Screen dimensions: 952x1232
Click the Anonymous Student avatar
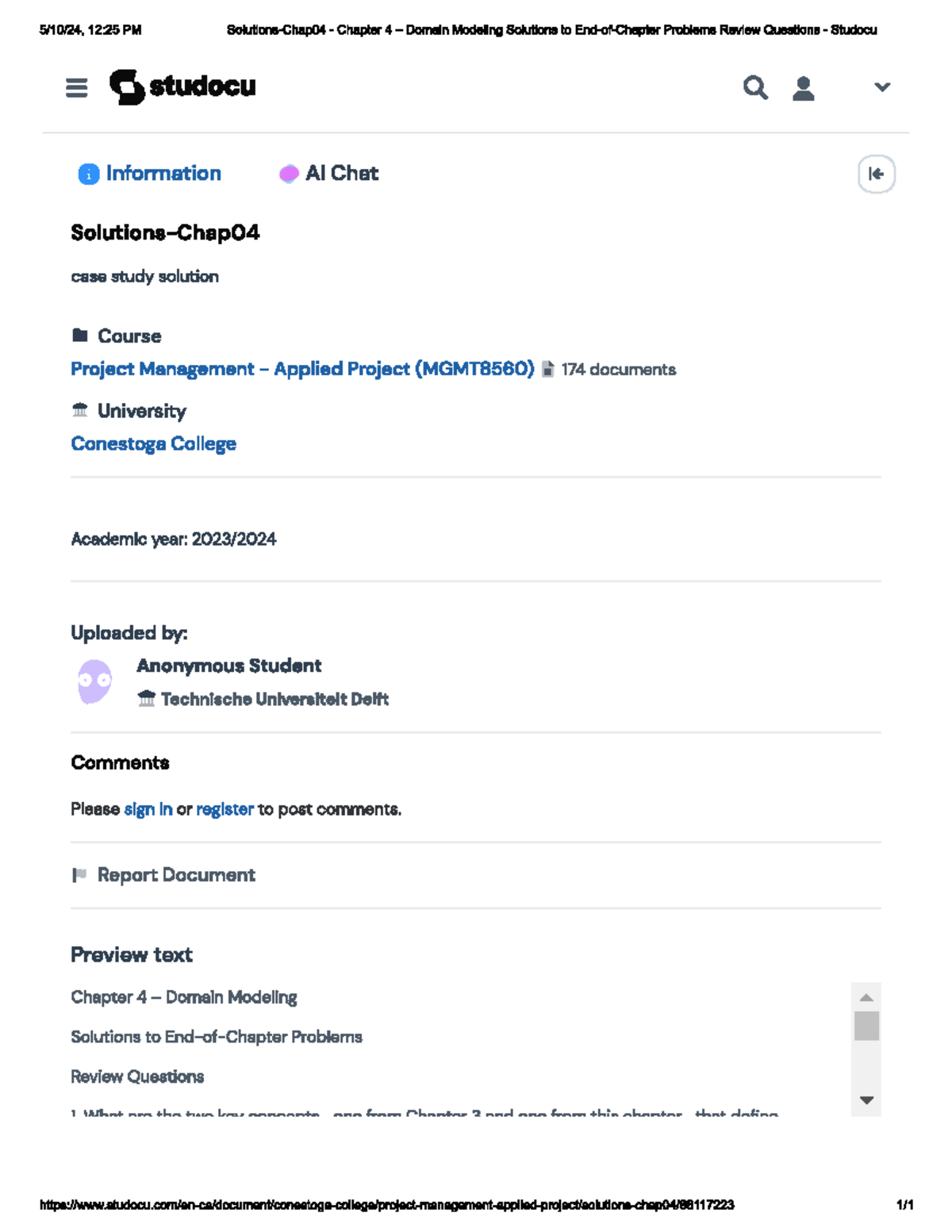tap(95, 681)
